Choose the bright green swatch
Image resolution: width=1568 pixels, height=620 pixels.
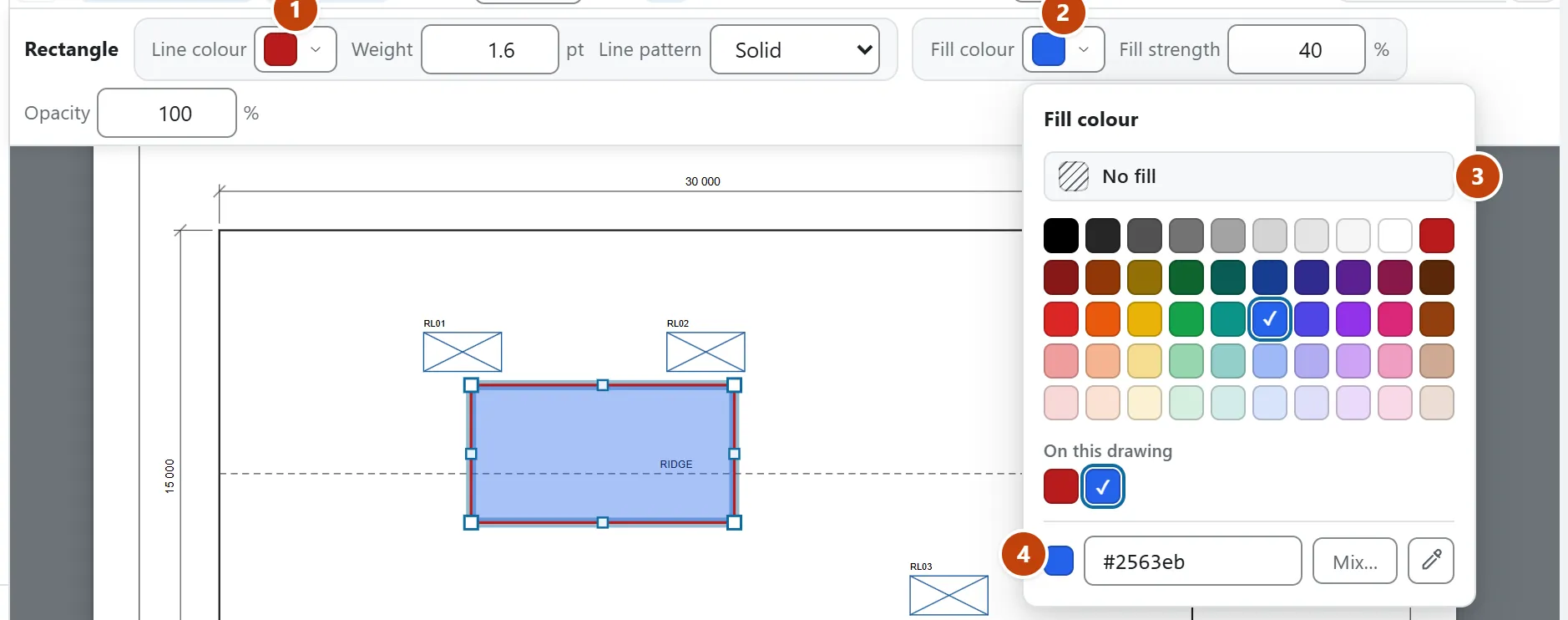tap(1186, 319)
